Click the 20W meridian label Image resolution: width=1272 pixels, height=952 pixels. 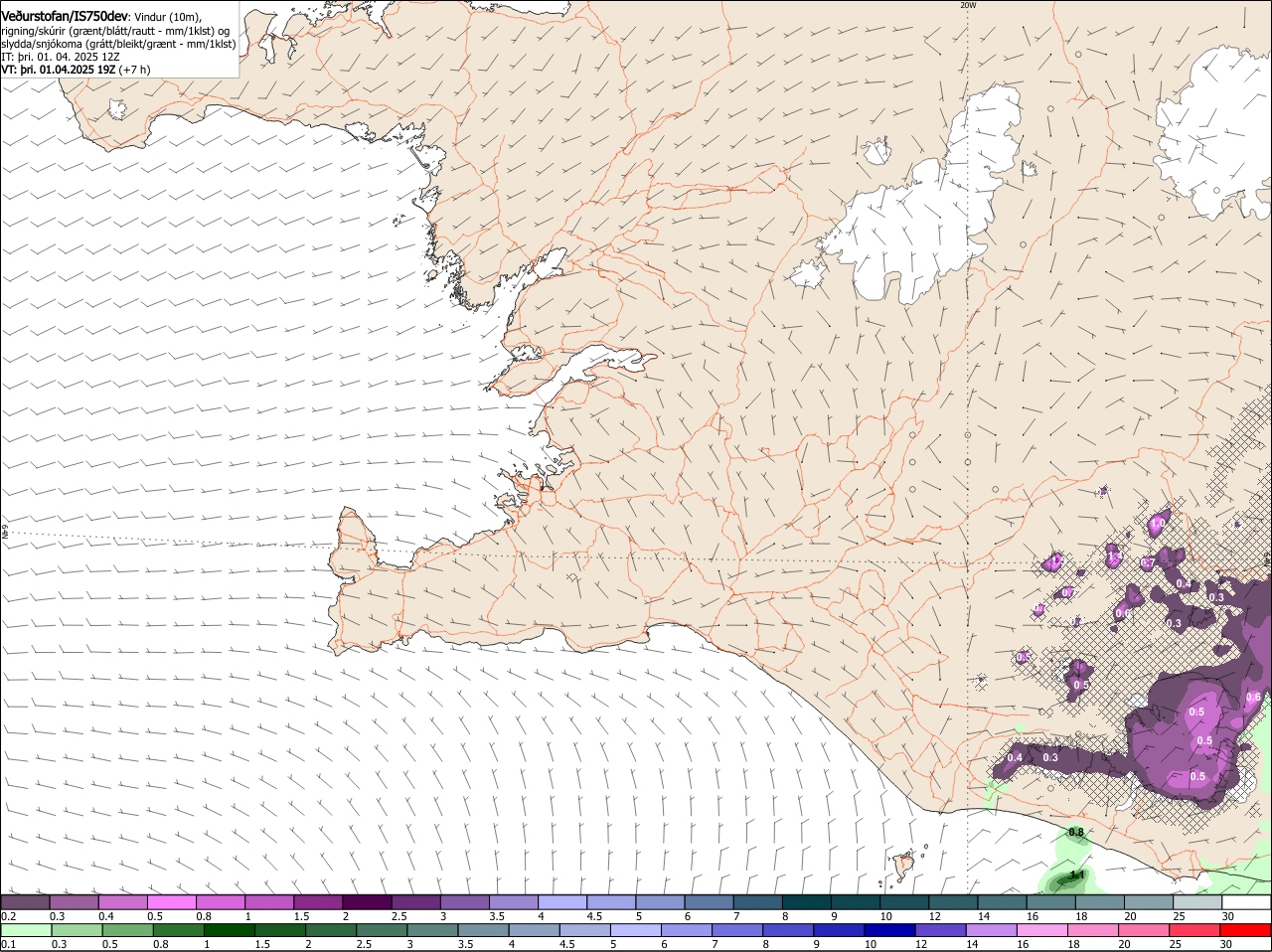tap(968, 5)
